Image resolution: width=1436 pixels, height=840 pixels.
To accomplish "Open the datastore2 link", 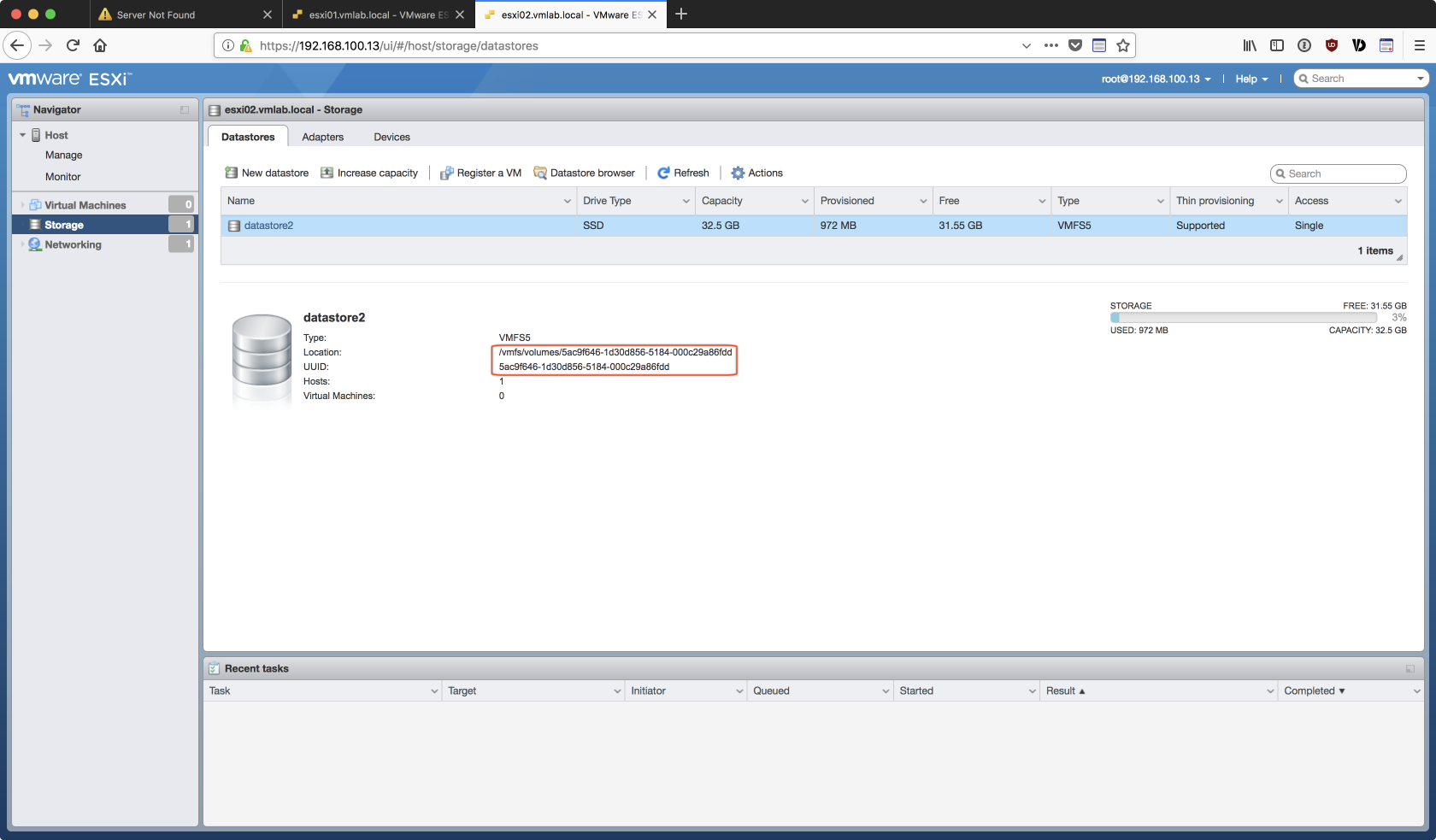I will click(268, 226).
